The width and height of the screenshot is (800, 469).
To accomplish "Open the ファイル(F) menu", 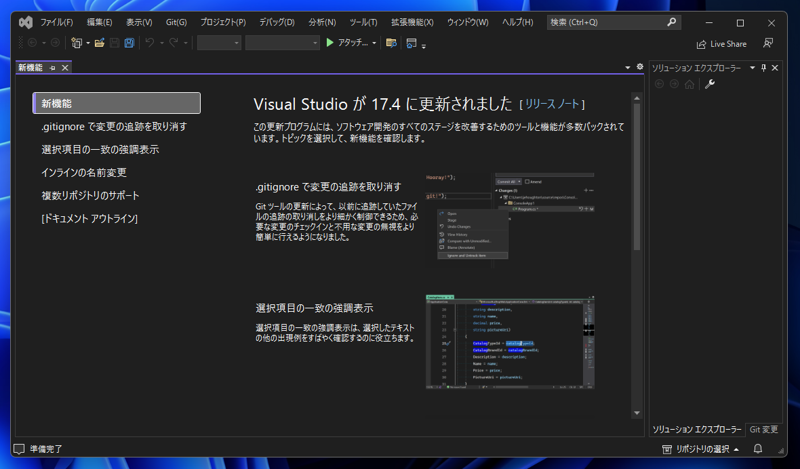I will pyautogui.click(x=57, y=22).
